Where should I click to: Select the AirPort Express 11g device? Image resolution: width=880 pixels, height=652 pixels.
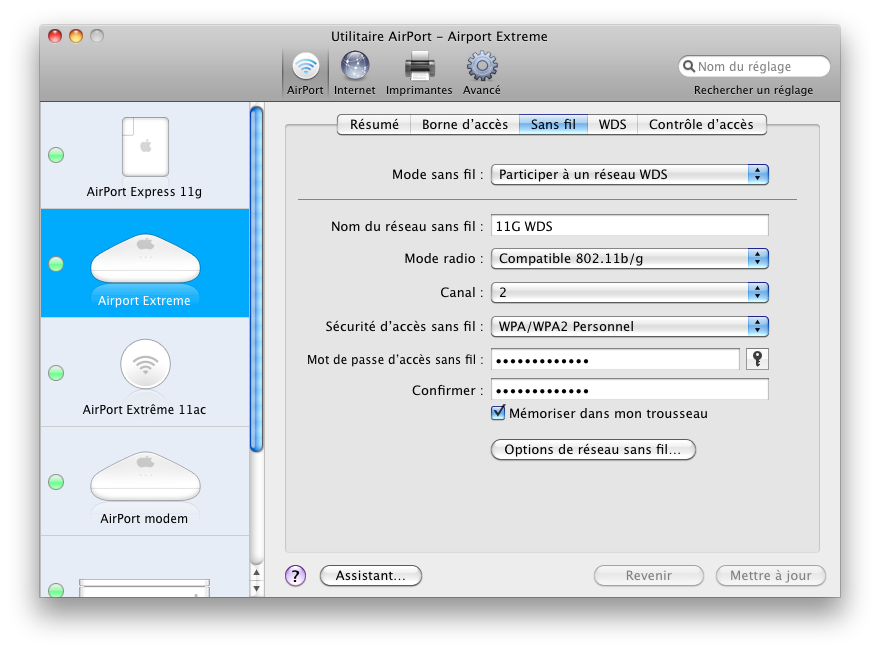[x=145, y=156]
